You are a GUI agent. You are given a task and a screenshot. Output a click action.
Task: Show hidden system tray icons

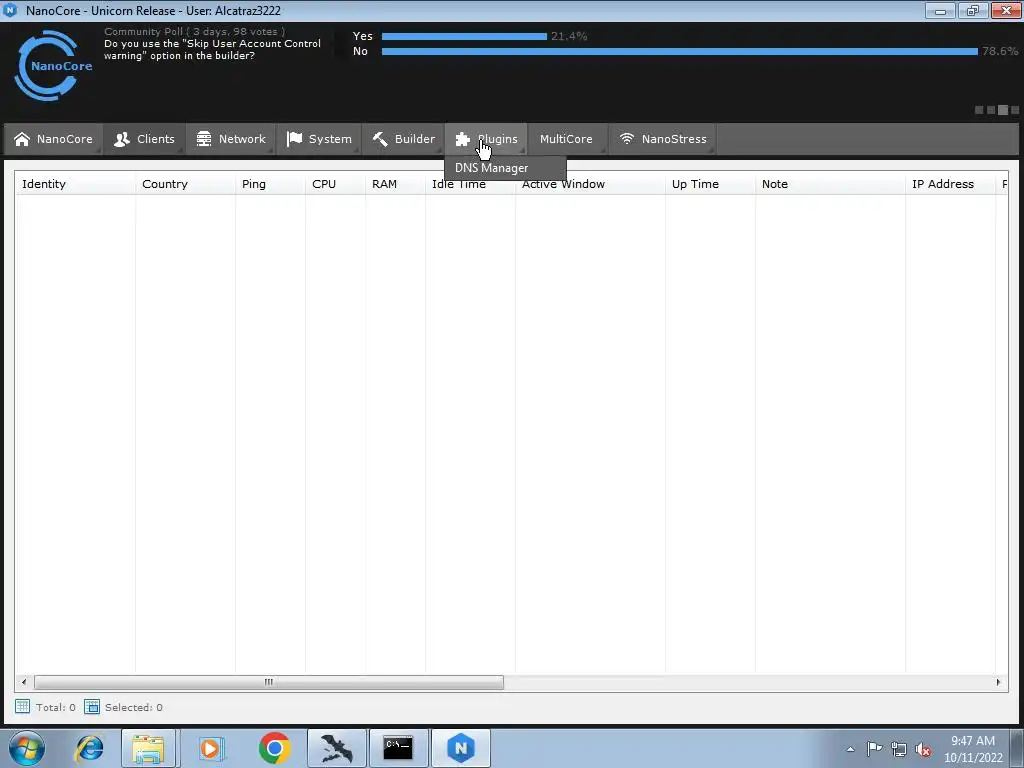click(x=850, y=749)
